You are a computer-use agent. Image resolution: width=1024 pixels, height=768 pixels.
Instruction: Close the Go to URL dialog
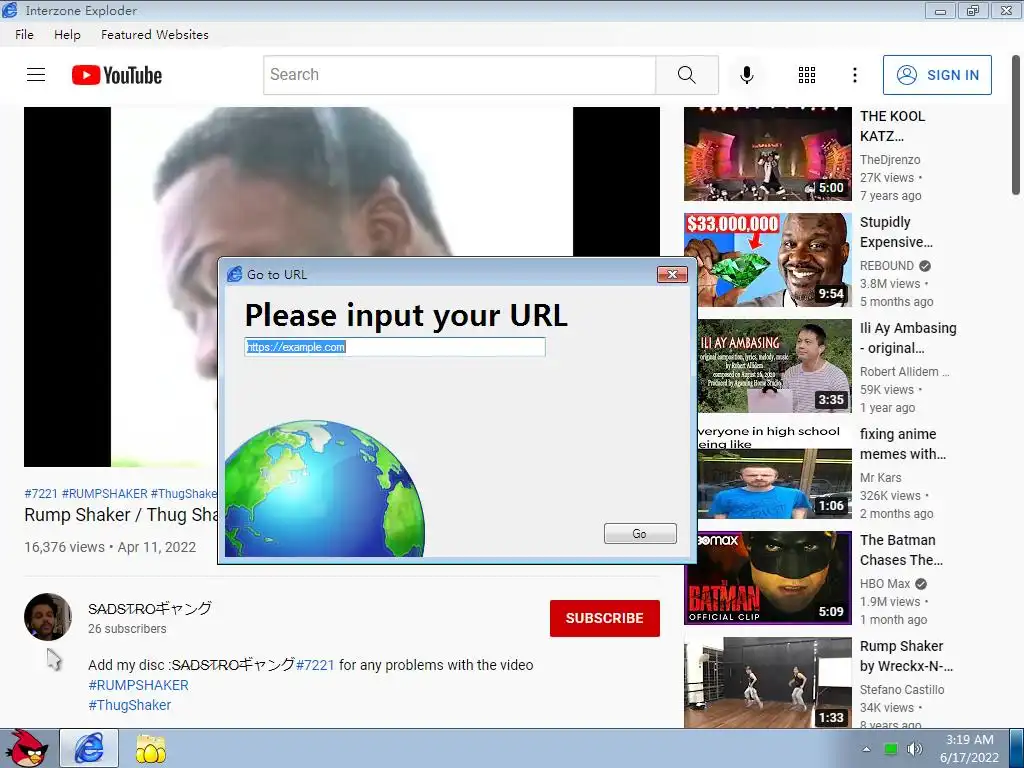[x=672, y=274]
